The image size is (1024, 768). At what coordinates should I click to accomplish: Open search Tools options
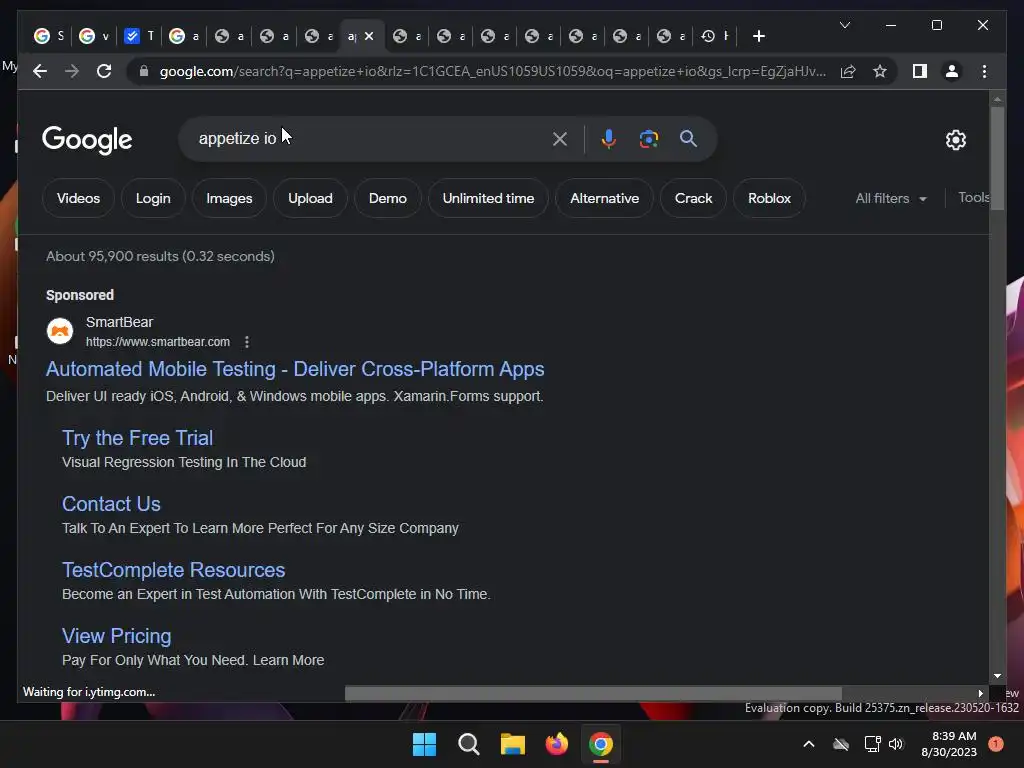(973, 197)
